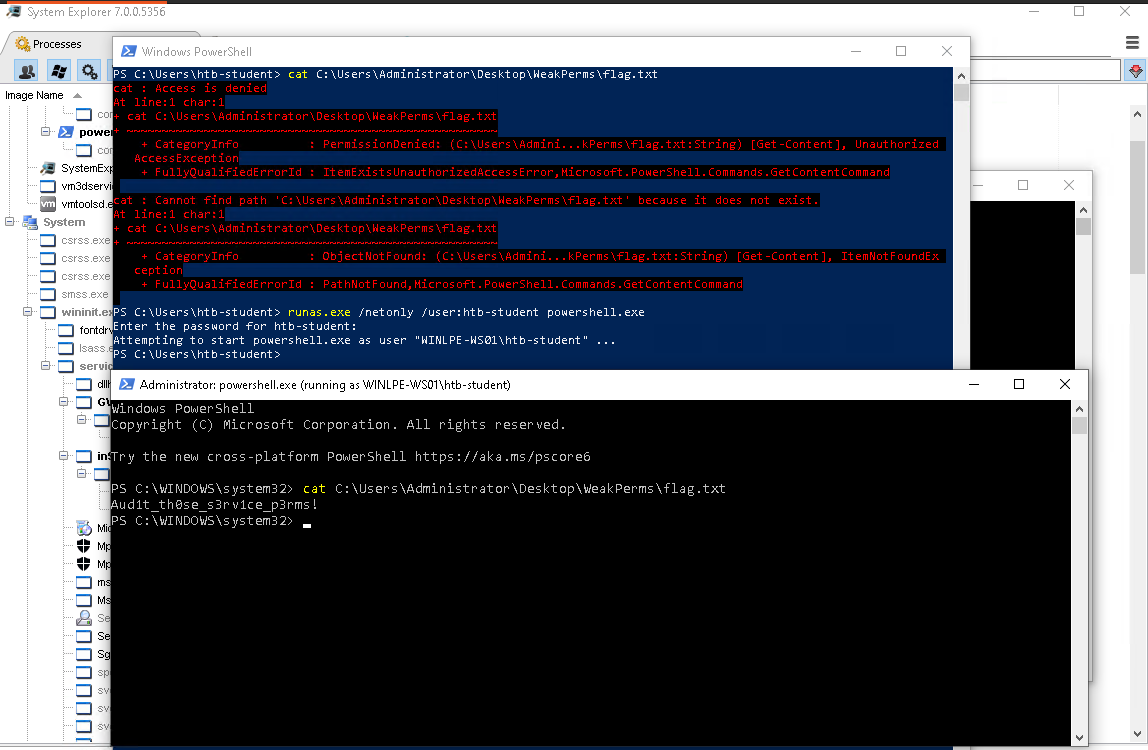The width and height of the screenshot is (1148, 750).
Task: Click the red funnel filter button
Action: pos(1135,71)
